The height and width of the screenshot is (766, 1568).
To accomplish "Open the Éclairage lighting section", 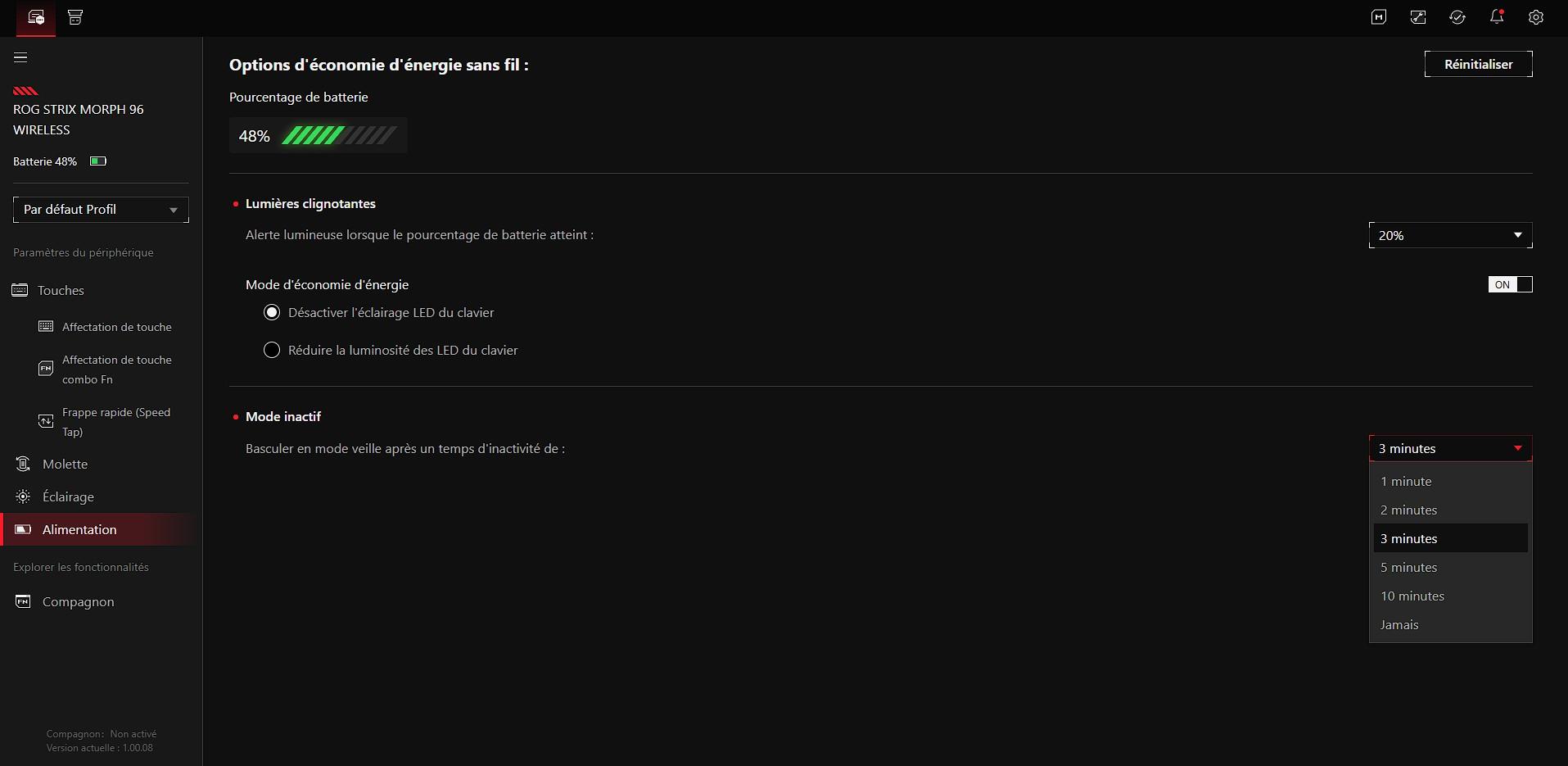I will coord(68,496).
